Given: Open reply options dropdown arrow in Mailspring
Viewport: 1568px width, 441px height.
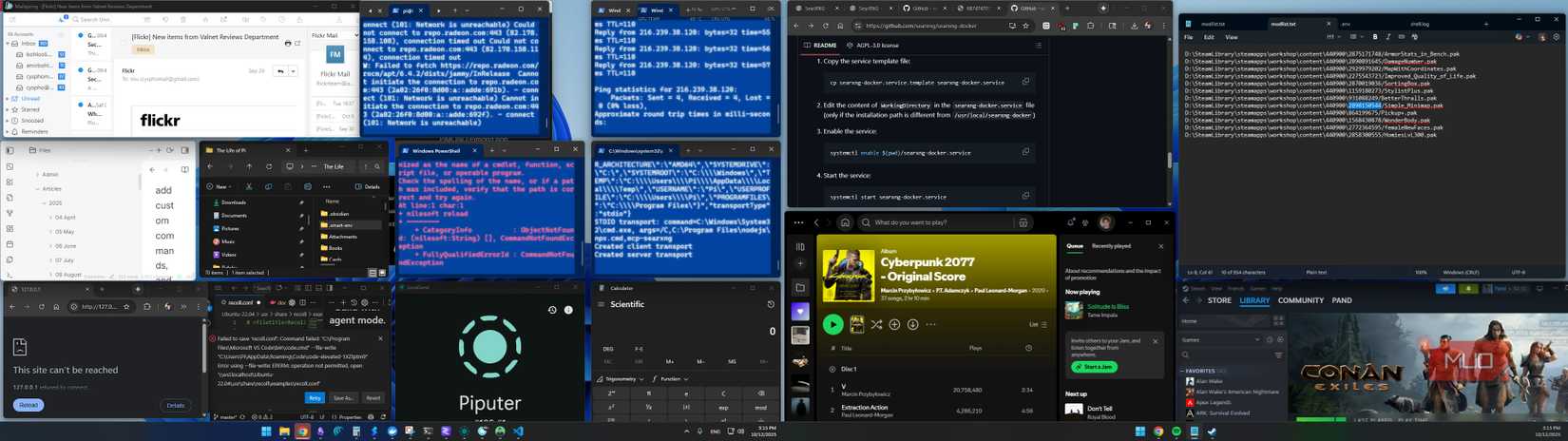Looking at the screenshot, I should [x=293, y=71].
